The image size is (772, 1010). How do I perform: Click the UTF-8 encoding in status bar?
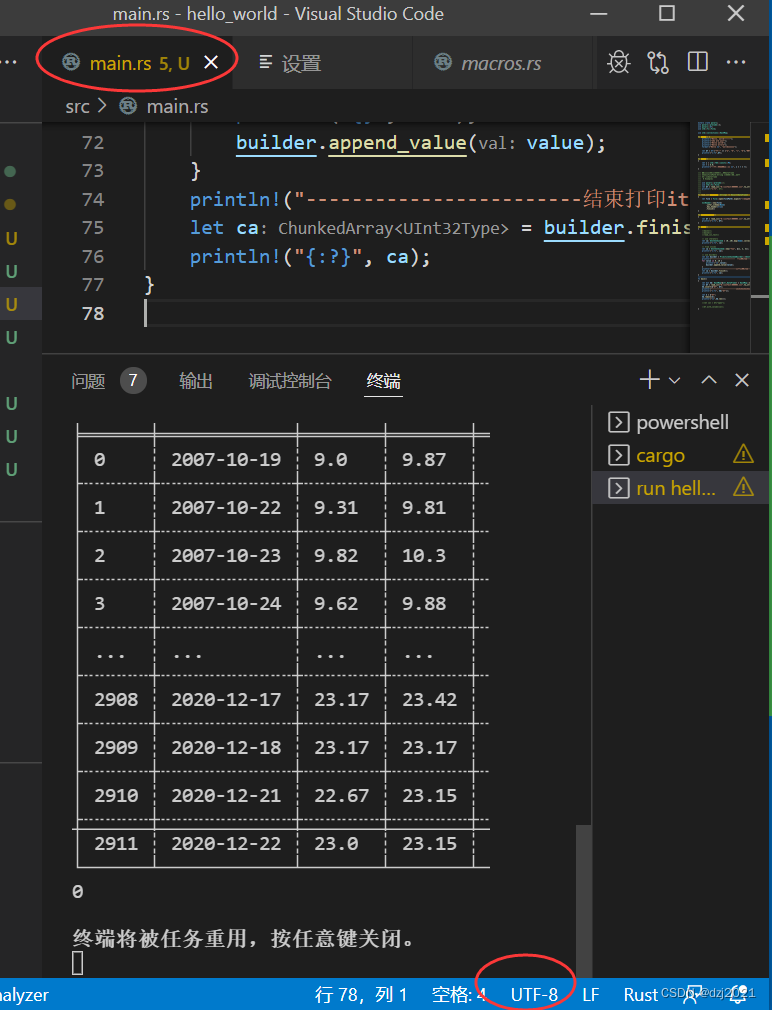[x=534, y=995]
